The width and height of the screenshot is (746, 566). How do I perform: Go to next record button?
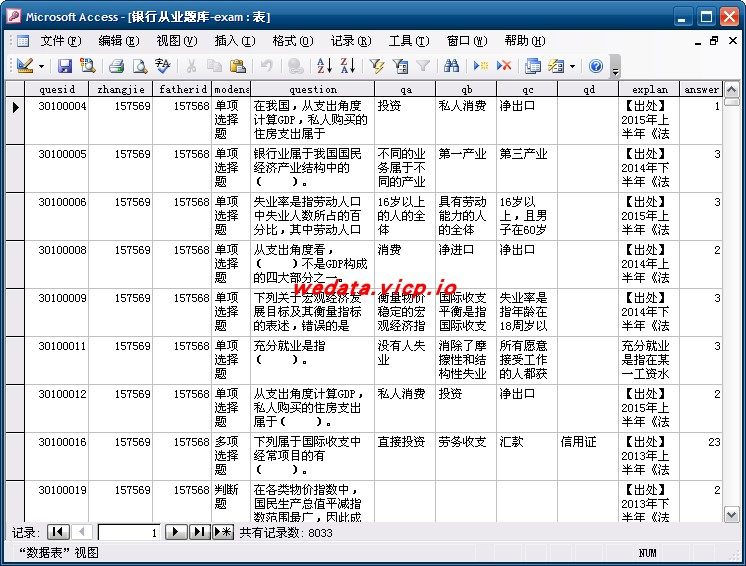click(x=176, y=532)
